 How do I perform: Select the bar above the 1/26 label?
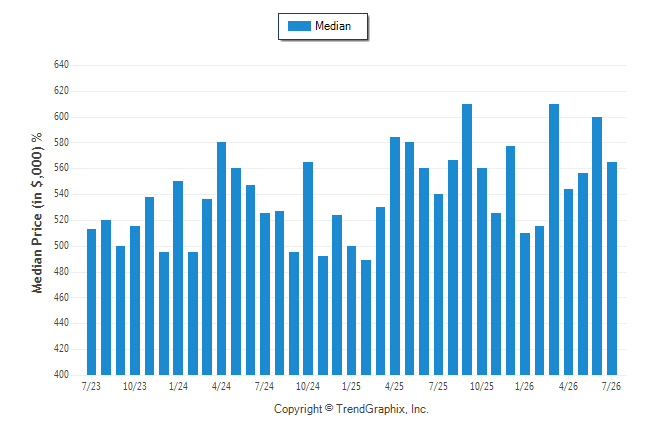(525, 304)
